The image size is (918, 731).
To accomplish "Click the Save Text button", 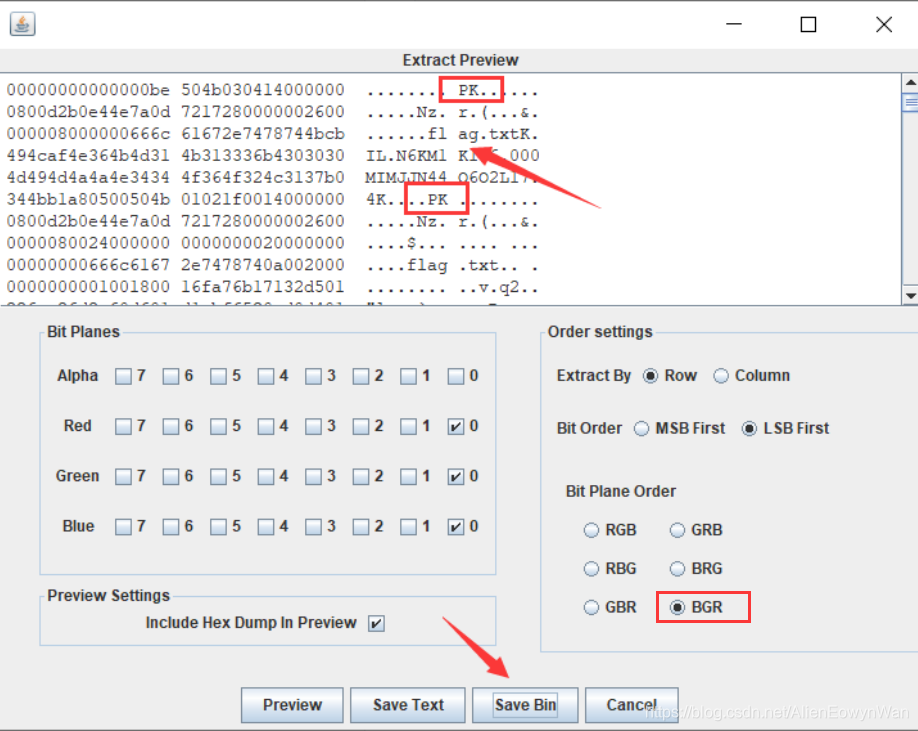I will point(408,705).
